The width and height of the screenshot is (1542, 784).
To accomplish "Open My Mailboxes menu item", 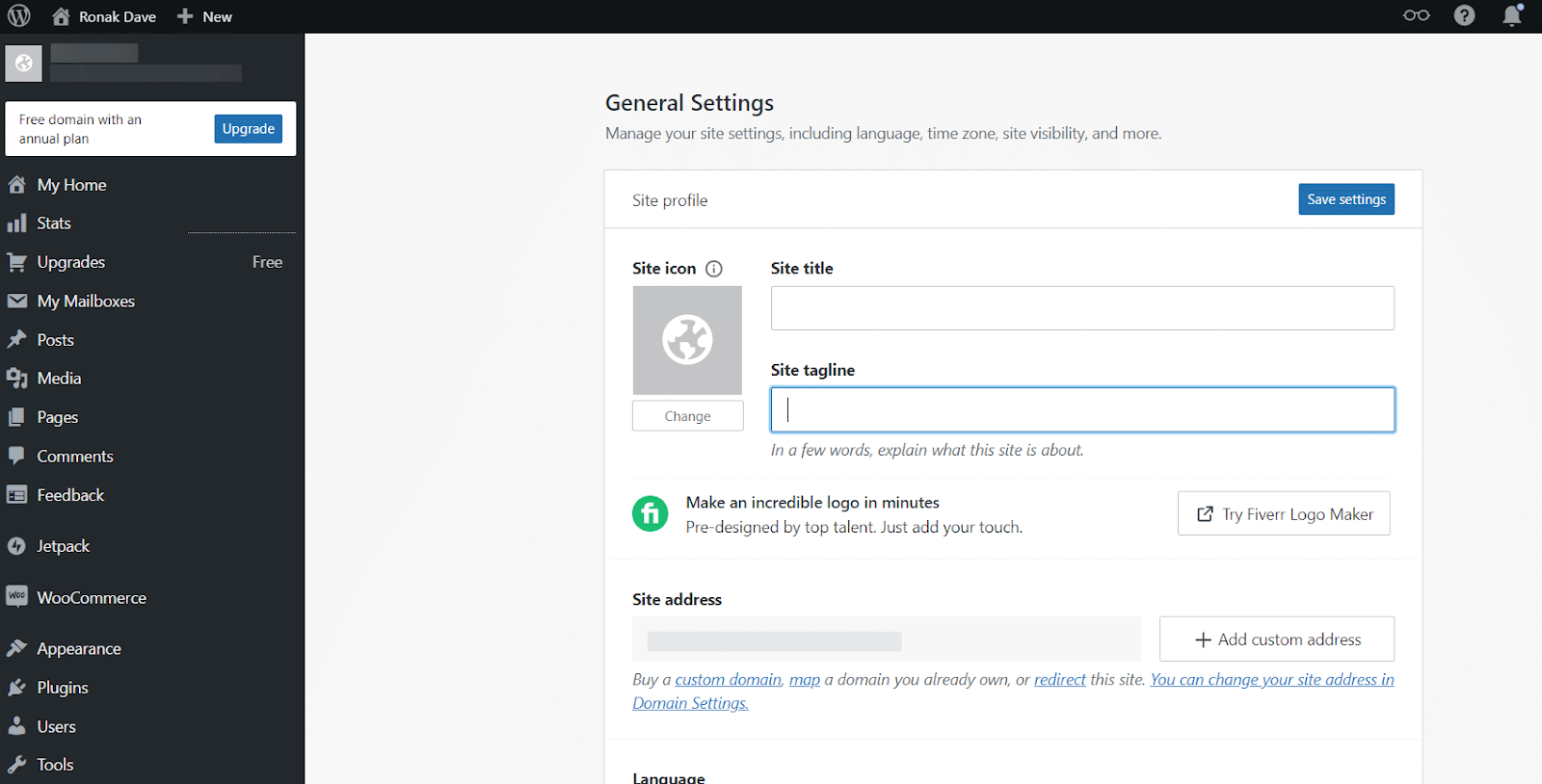I will click(x=86, y=301).
